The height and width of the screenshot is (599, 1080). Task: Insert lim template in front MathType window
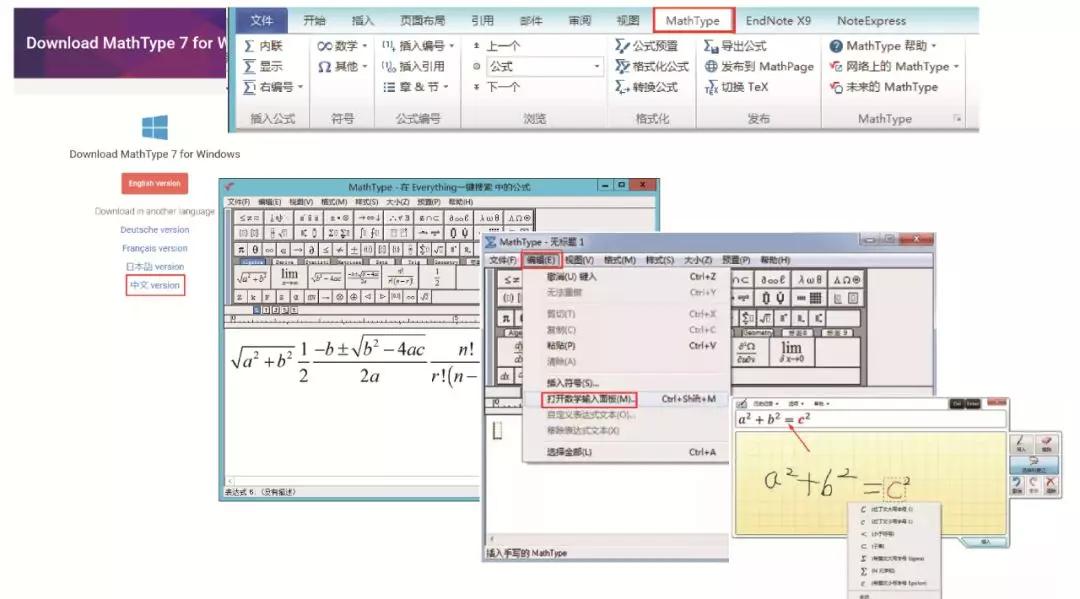tap(791, 351)
